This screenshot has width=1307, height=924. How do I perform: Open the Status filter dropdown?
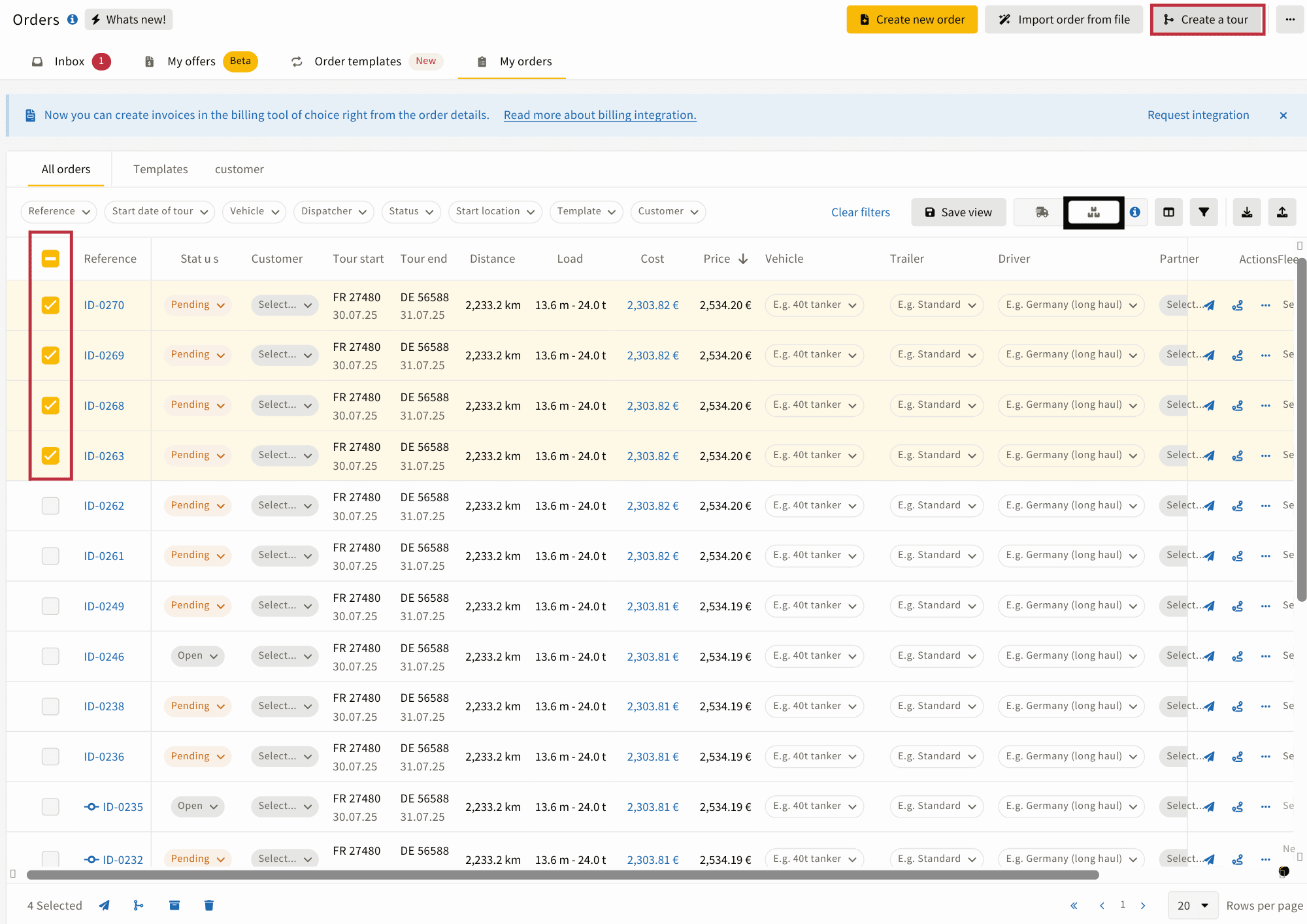[x=410, y=212]
